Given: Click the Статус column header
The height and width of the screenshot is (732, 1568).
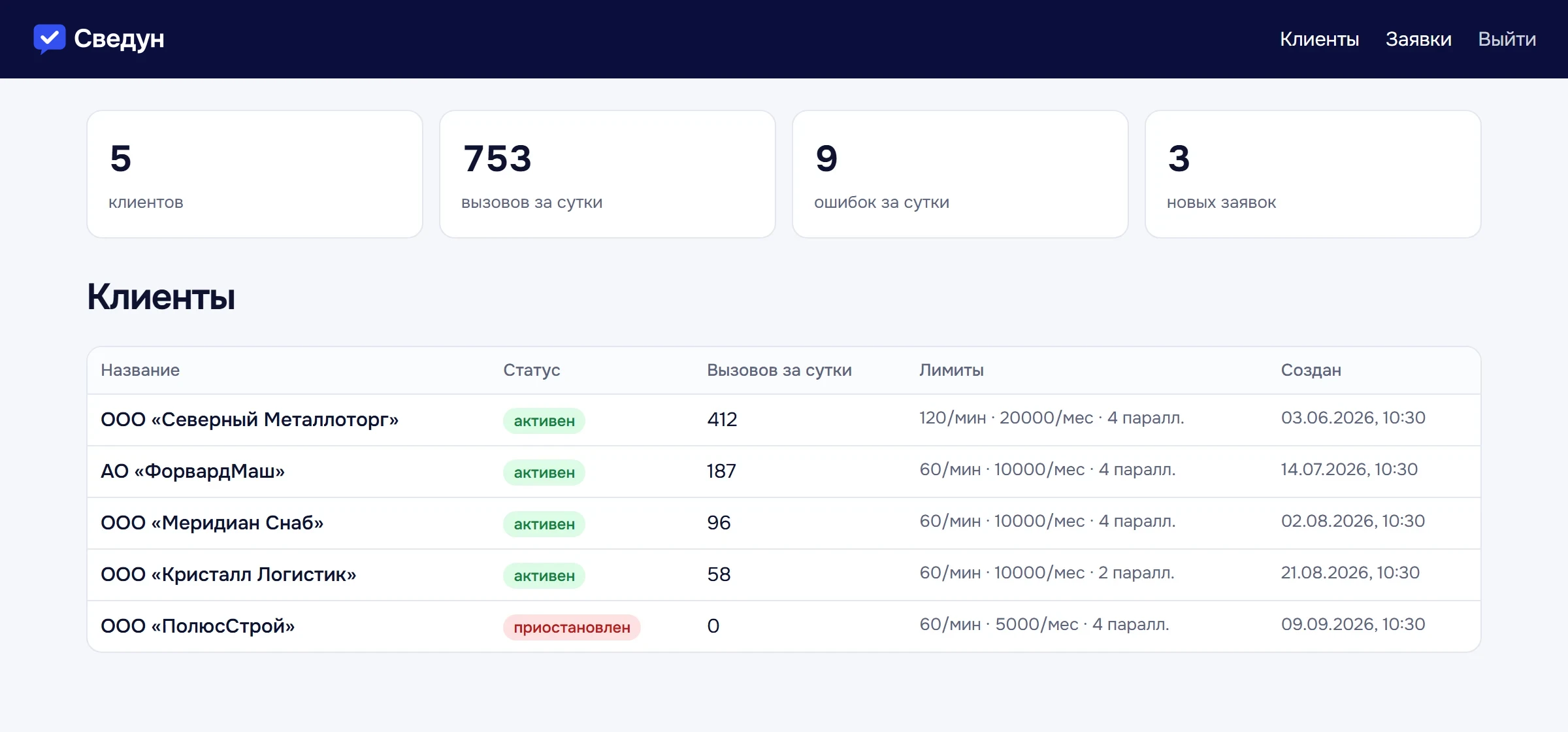Looking at the screenshot, I should 531,370.
